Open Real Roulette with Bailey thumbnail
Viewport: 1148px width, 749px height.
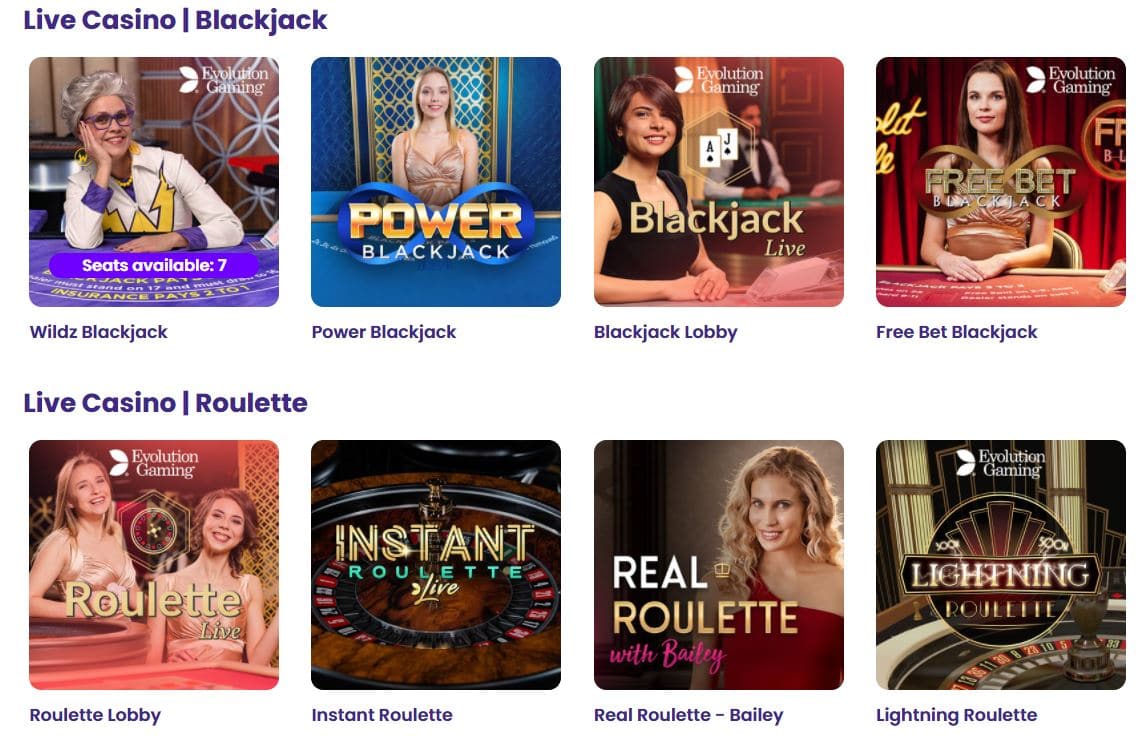[718, 564]
